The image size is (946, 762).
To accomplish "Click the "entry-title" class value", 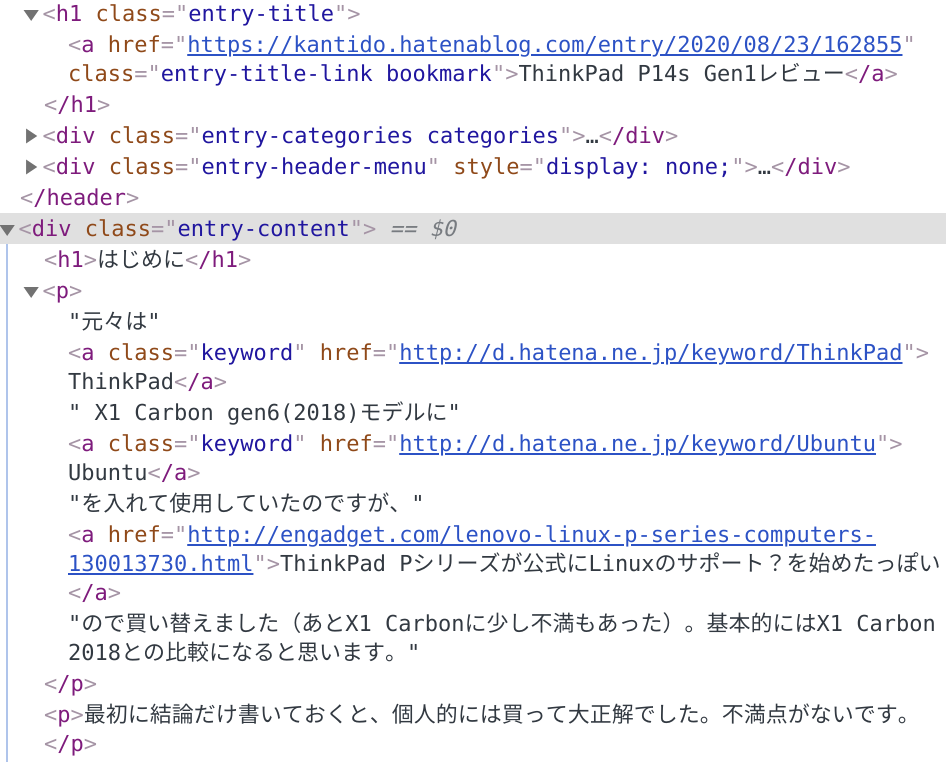I will point(261,13).
